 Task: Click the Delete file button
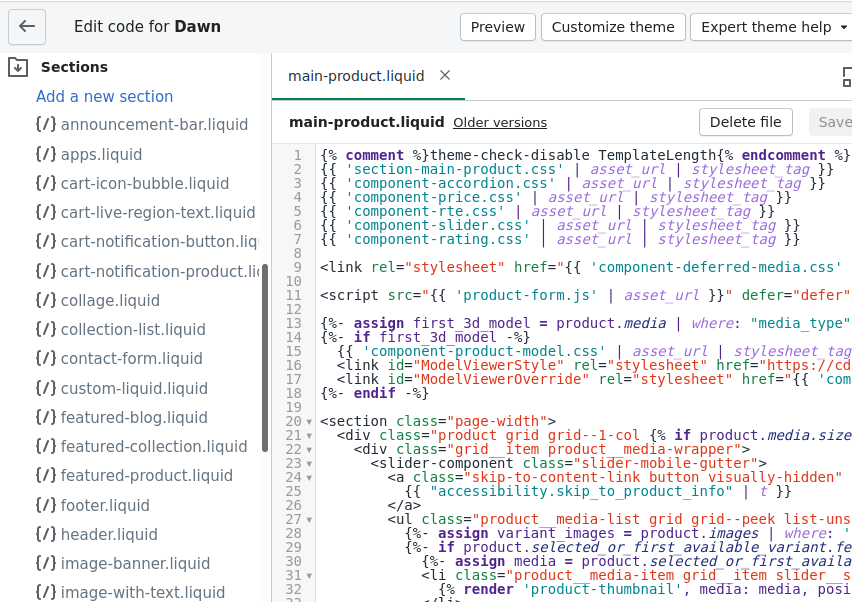tap(745, 122)
